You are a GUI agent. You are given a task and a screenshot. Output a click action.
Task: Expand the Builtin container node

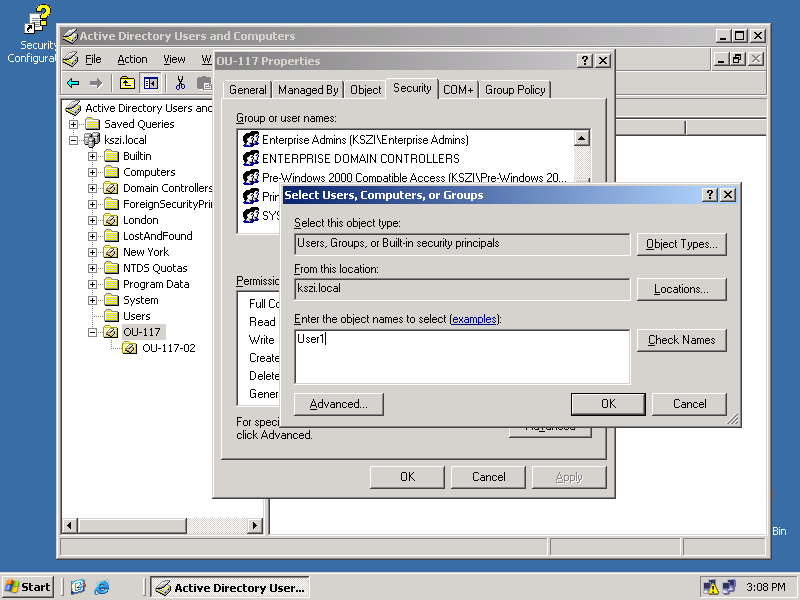(92, 156)
